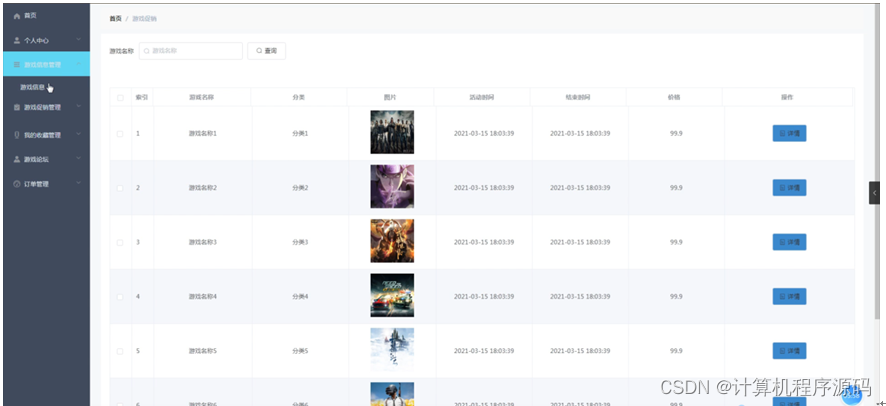Viewport: 886px width, 406px height.
Task: Open the collapsed side handle on right edge
Action: pyautogui.click(x=874, y=193)
